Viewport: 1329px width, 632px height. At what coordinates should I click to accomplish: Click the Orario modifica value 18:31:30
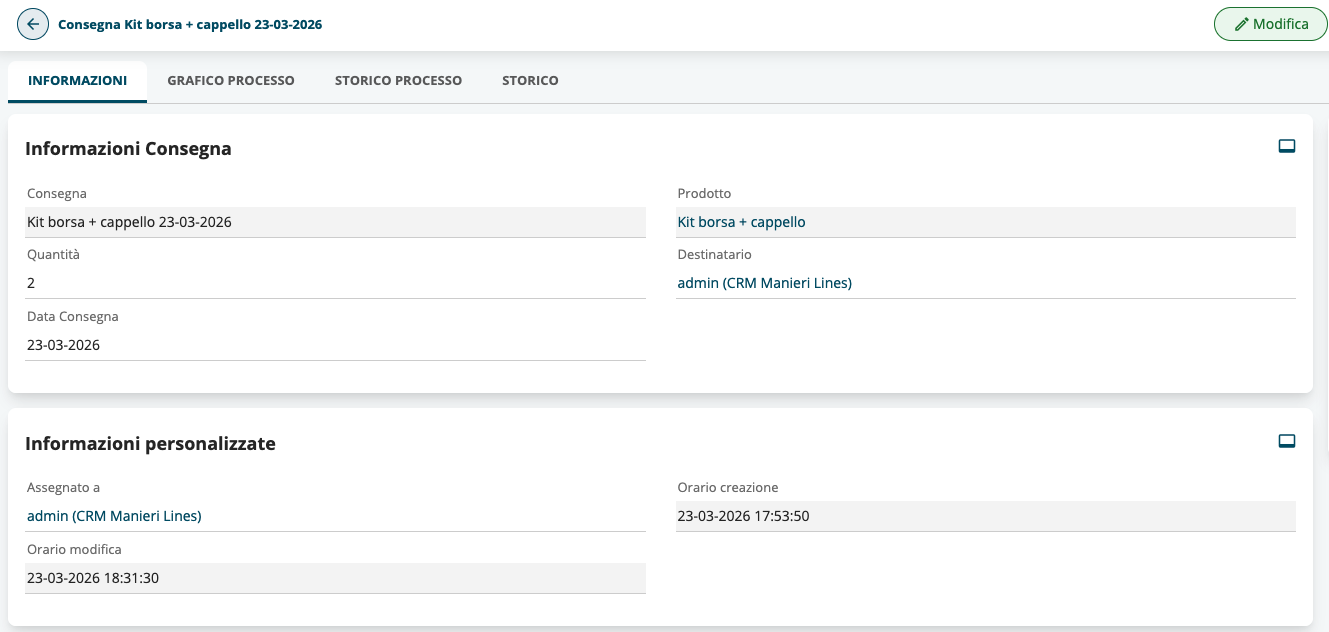click(335, 578)
